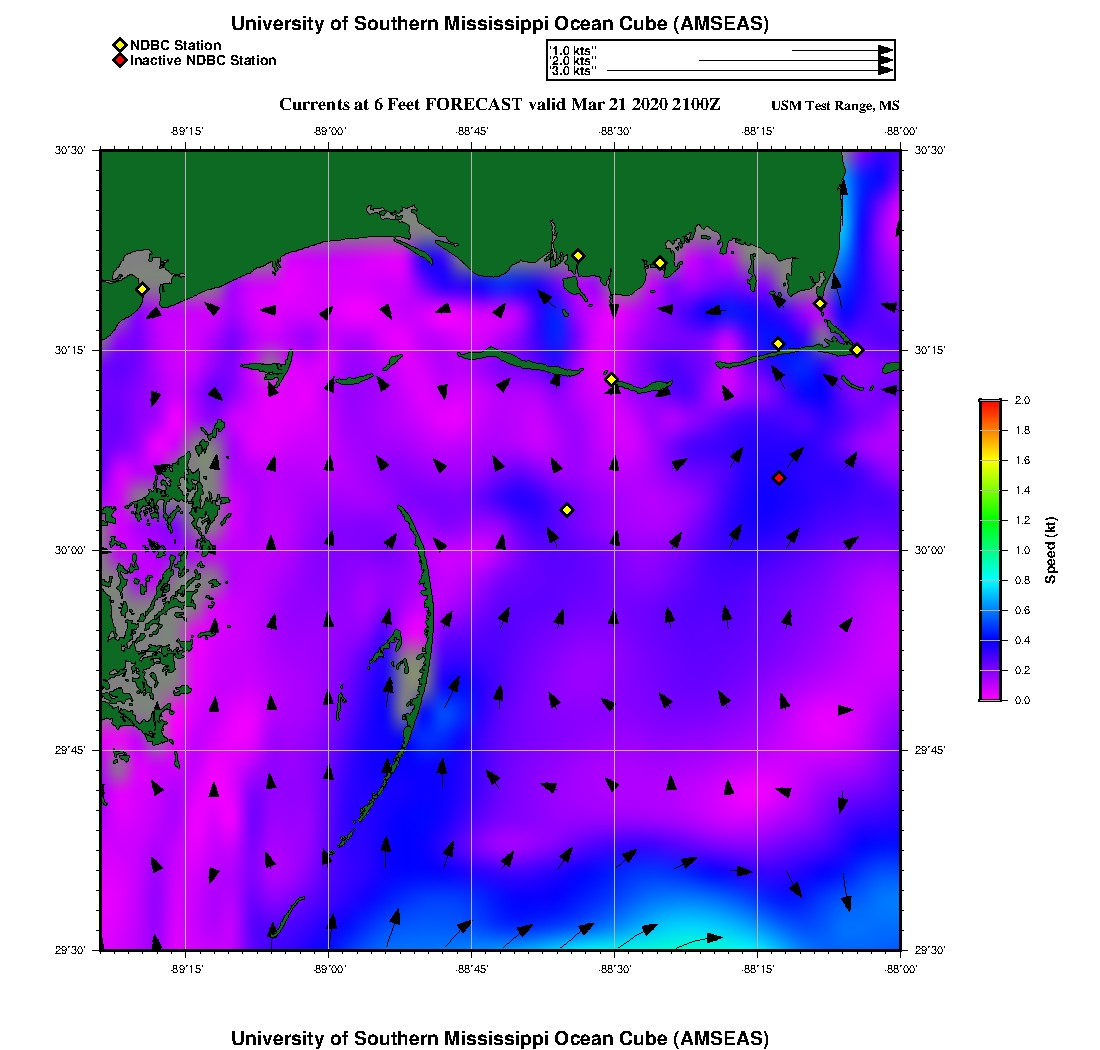Click the red top of the speed colorbar

[x=989, y=405]
